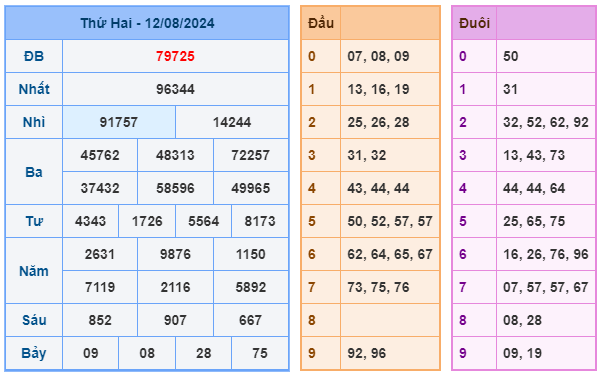Click Tư prize number 8173
Screen dimensions: 601x375
(x=260, y=221)
